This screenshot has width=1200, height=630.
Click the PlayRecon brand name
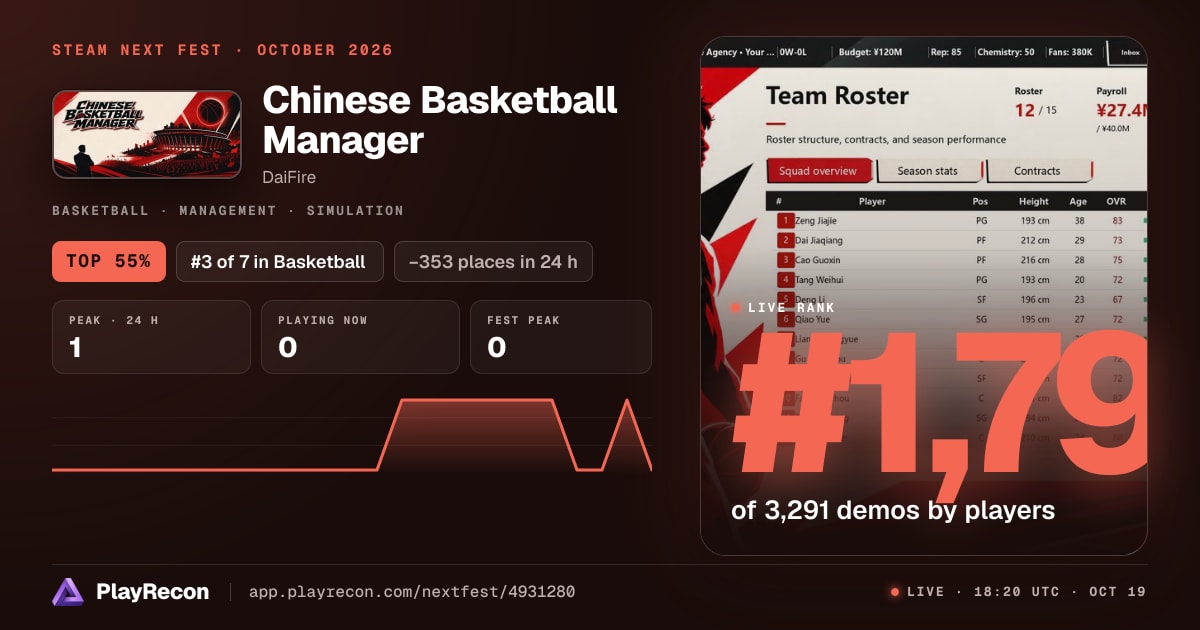click(x=153, y=592)
